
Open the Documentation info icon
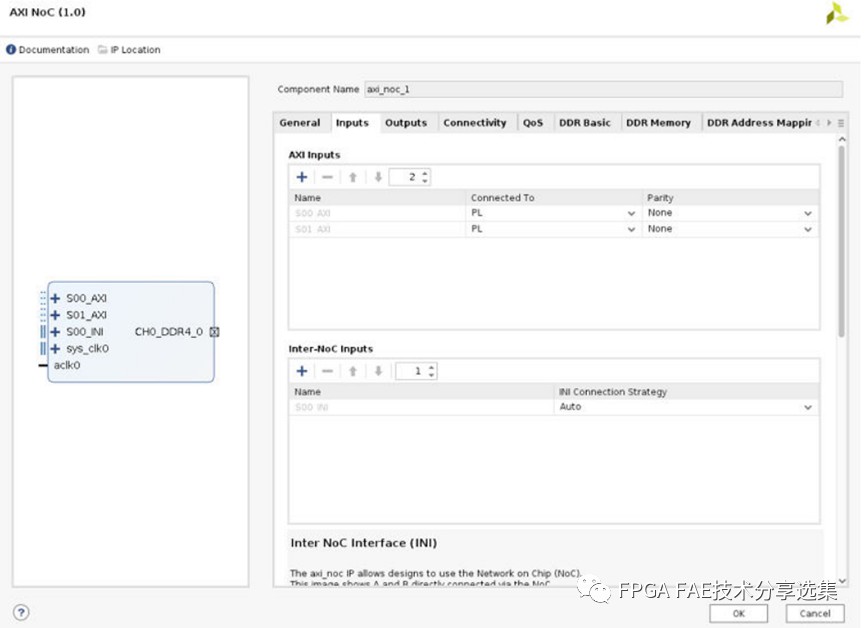tap(11, 50)
